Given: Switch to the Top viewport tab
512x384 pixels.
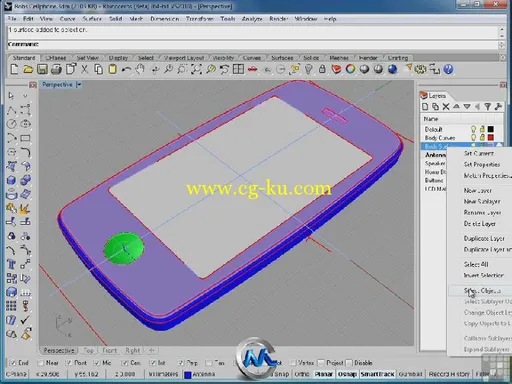Looking at the screenshot, I should 89,350.
